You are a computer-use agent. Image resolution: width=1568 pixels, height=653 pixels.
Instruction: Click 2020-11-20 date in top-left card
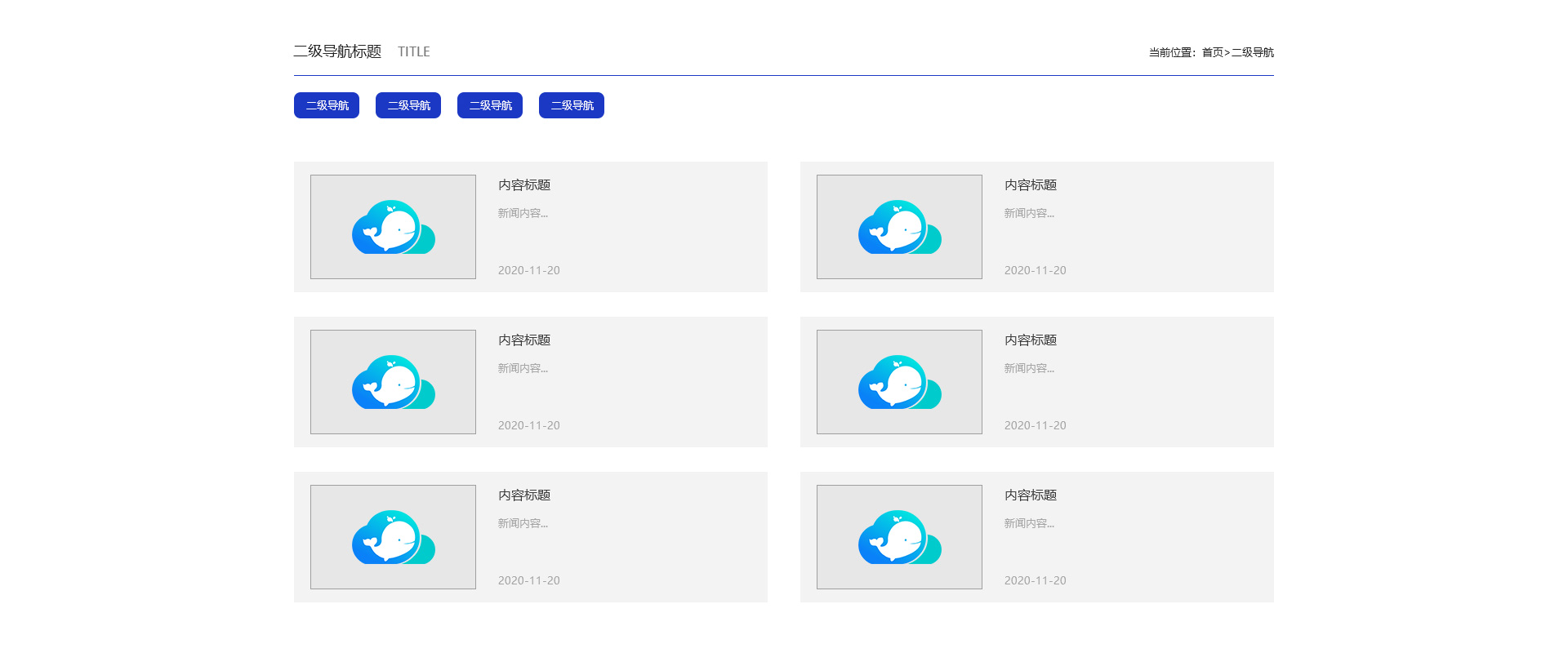529,270
